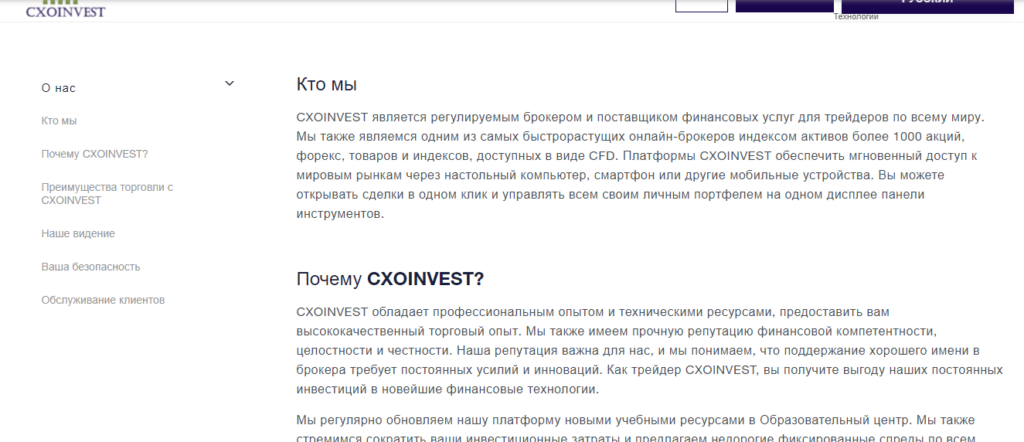Open Ваша безопасность sidebar link

pyautogui.click(x=91, y=267)
